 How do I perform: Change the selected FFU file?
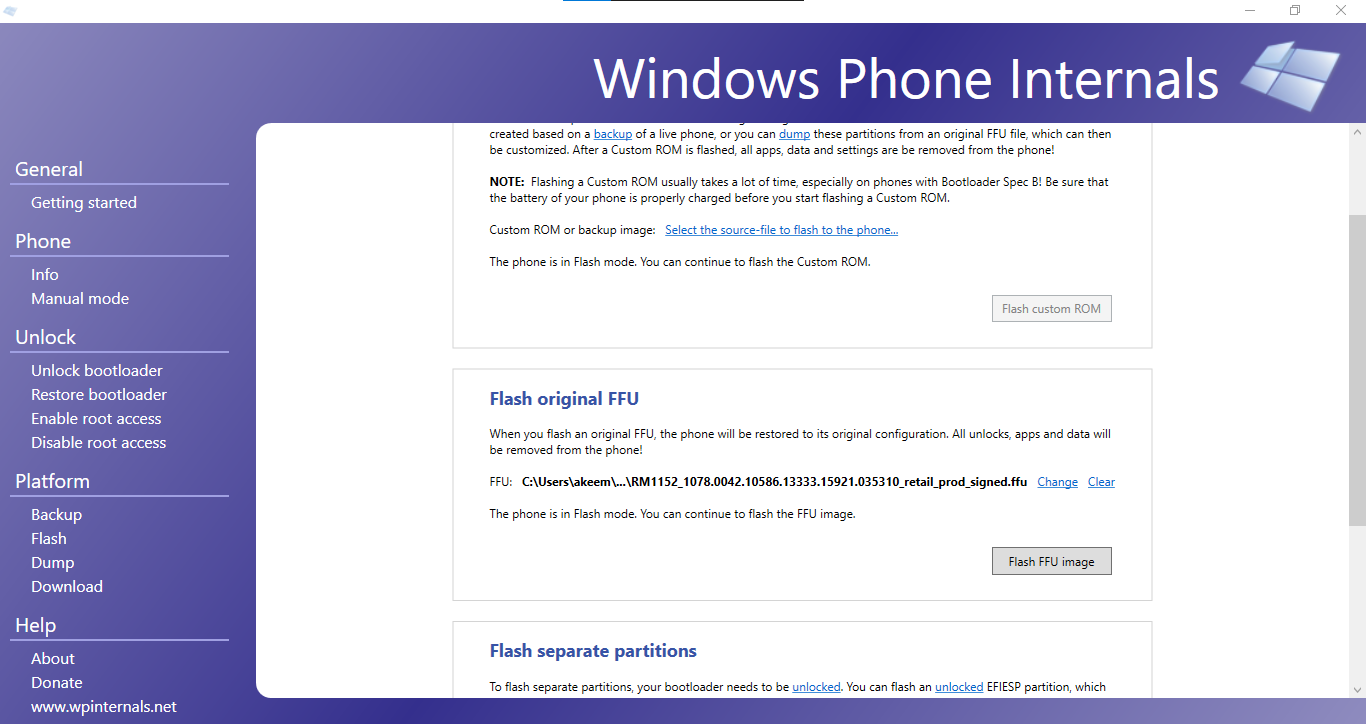point(1057,481)
